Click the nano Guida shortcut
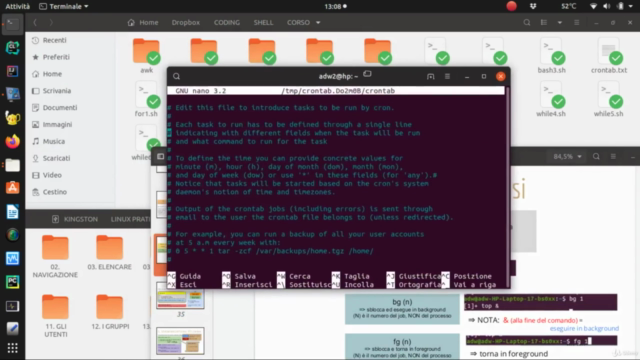The image size is (640, 360). 184,276
